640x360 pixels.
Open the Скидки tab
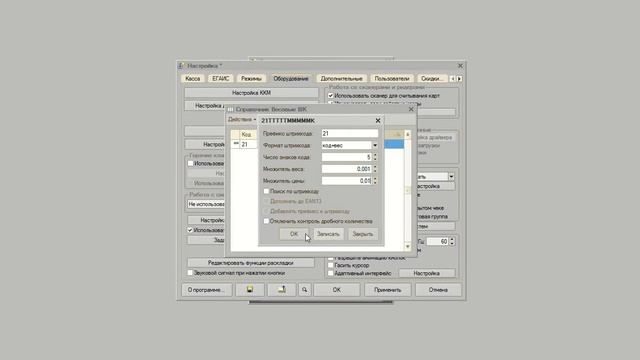(431, 78)
